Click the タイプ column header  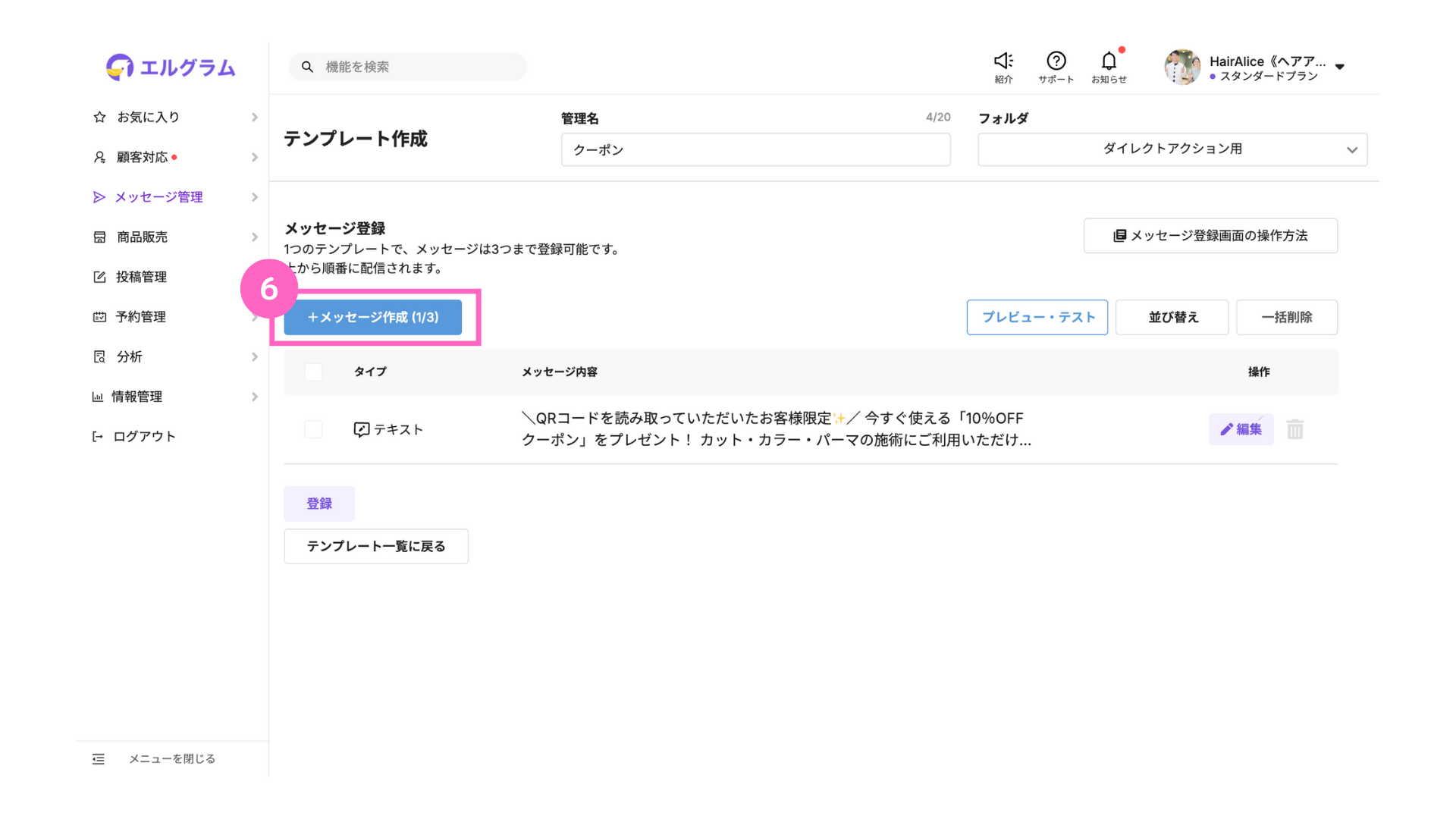point(370,372)
